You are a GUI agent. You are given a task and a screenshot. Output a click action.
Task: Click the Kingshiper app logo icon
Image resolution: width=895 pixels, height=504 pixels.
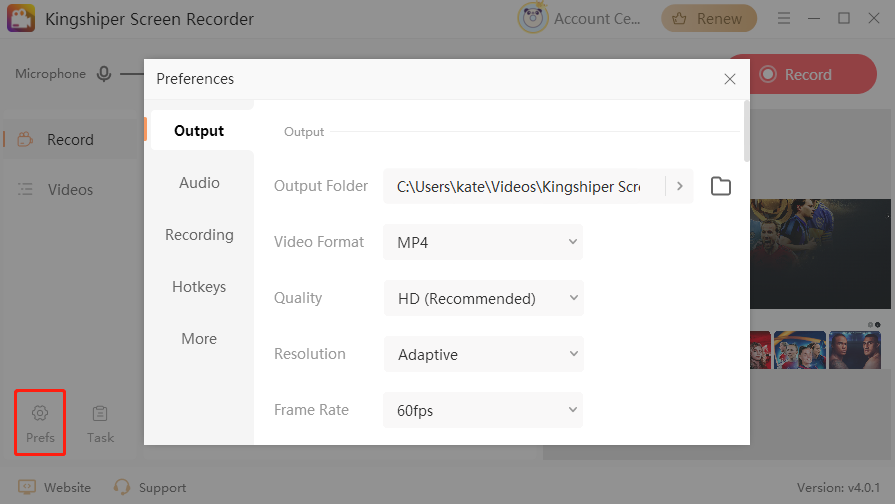[x=21, y=18]
